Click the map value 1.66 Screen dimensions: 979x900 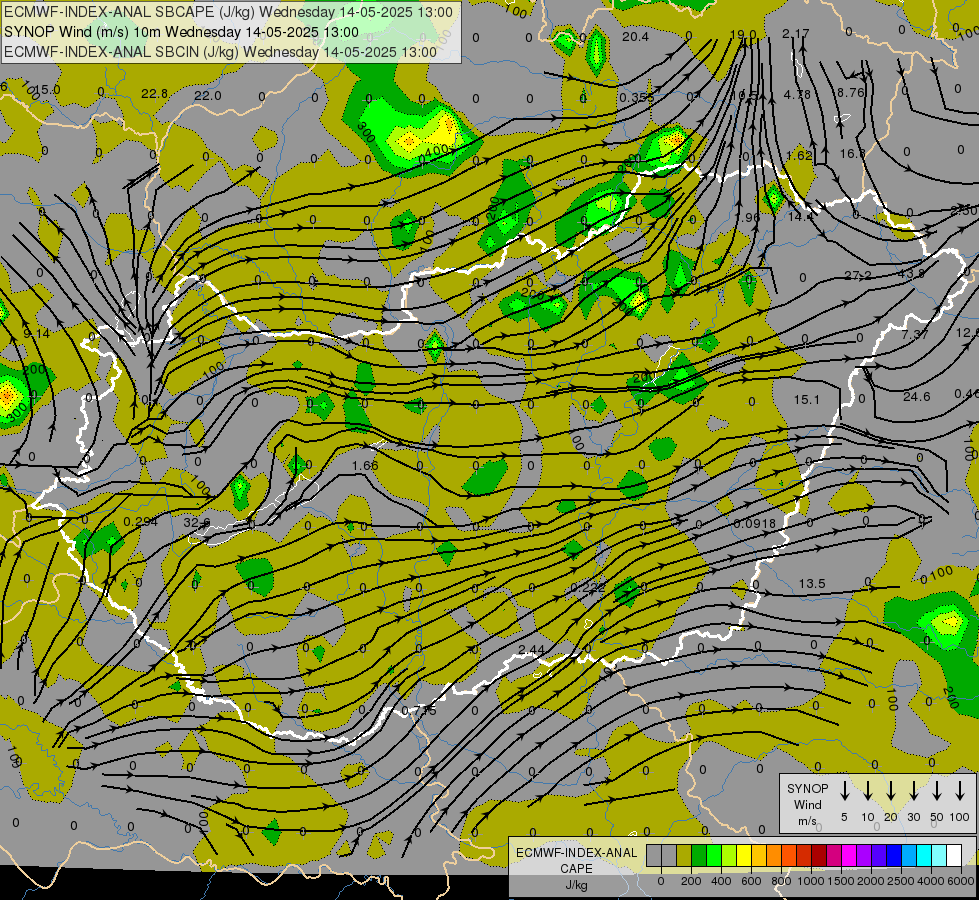(x=365, y=465)
